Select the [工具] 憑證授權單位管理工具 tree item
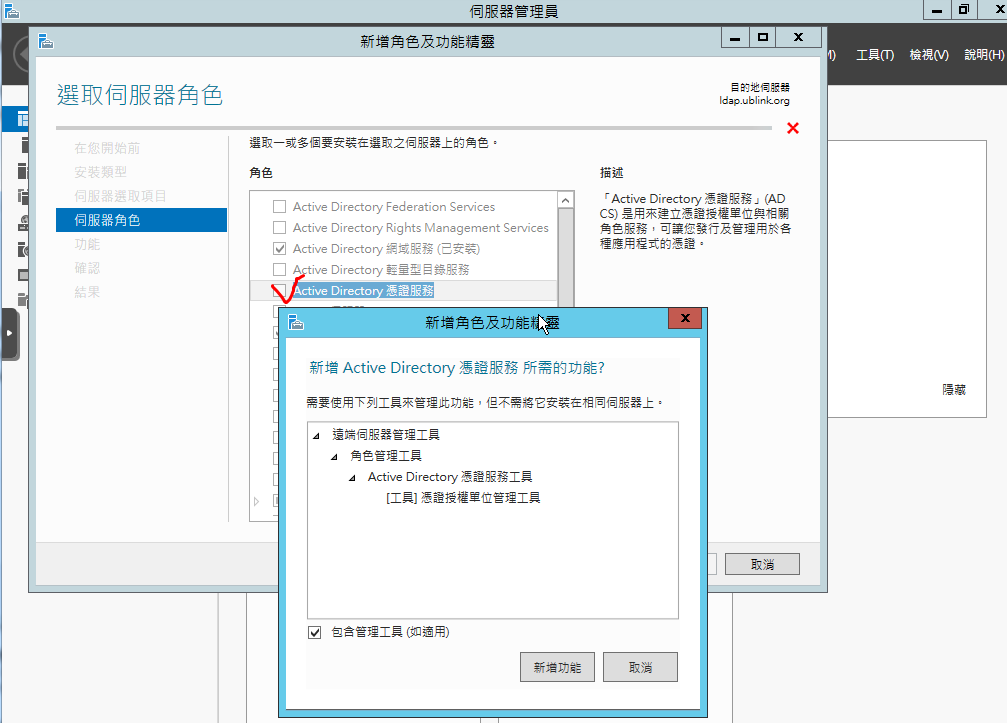The height and width of the screenshot is (723, 1007). (463, 498)
